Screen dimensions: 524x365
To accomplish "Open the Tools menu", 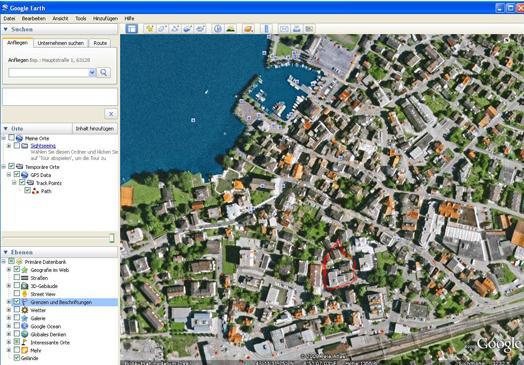I will click(81, 19).
